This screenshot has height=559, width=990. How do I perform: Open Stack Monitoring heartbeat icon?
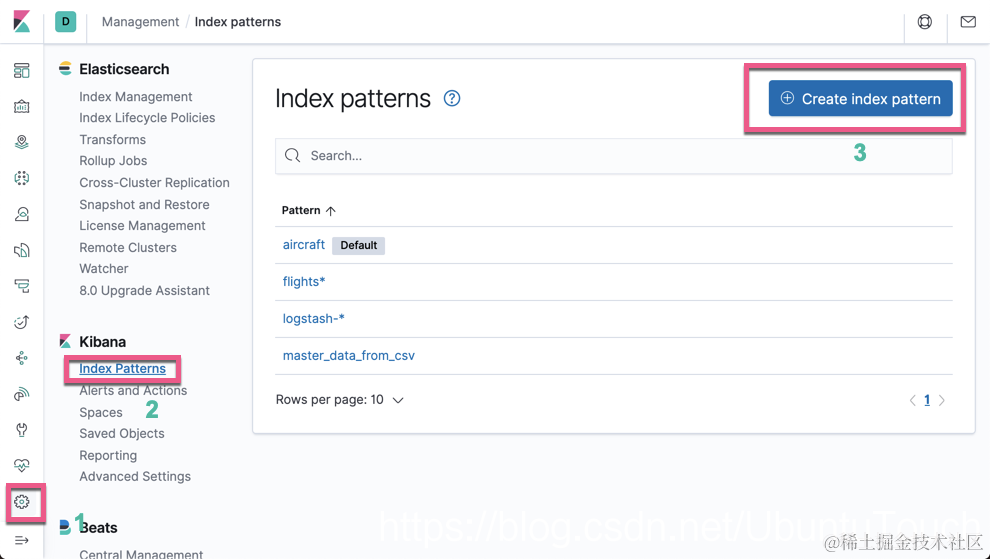pyautogui.click(x=21, y=466)
